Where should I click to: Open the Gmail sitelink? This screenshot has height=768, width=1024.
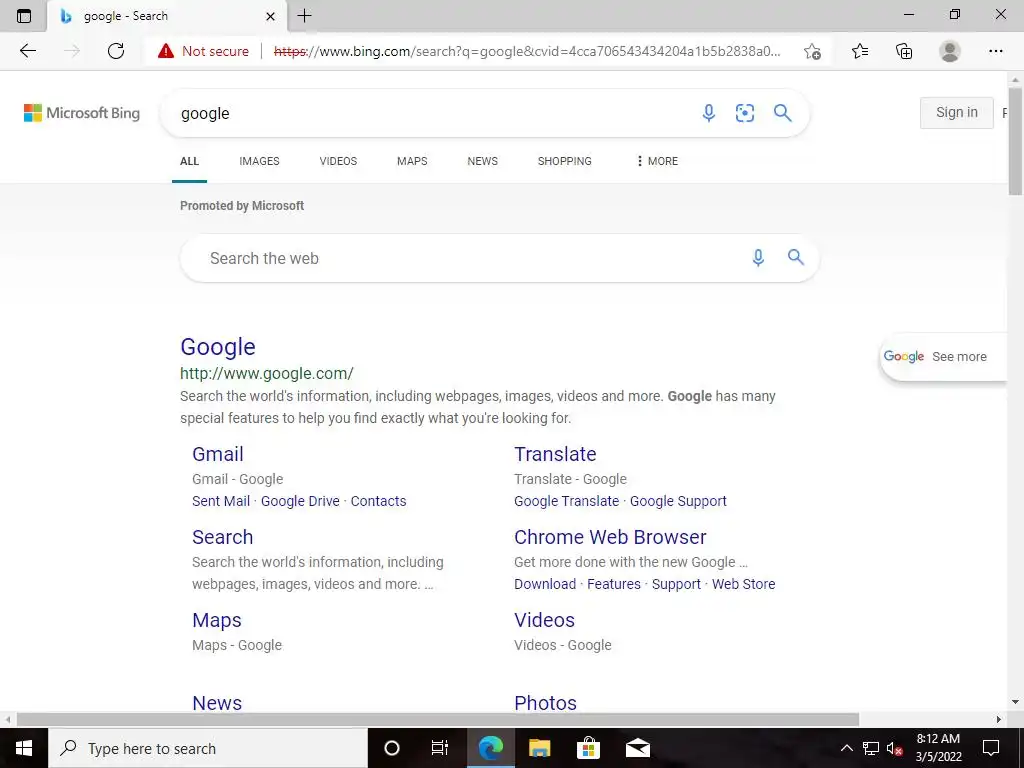[217, 454]
